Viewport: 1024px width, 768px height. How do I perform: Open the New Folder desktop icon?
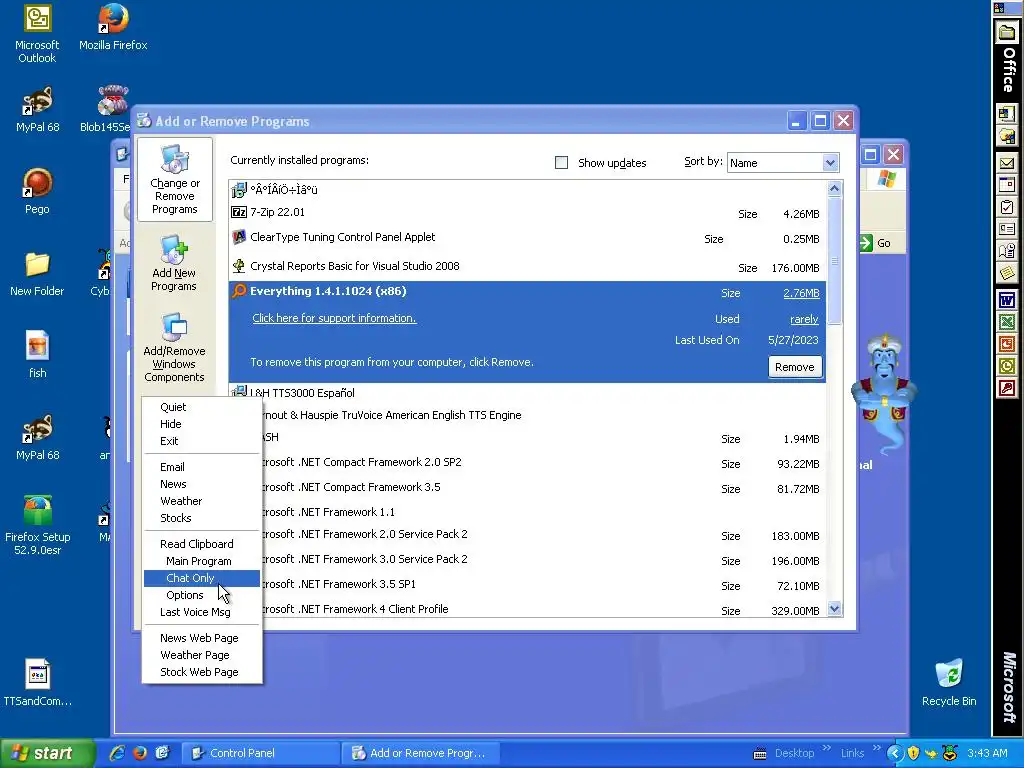click(x=37, y=273)
